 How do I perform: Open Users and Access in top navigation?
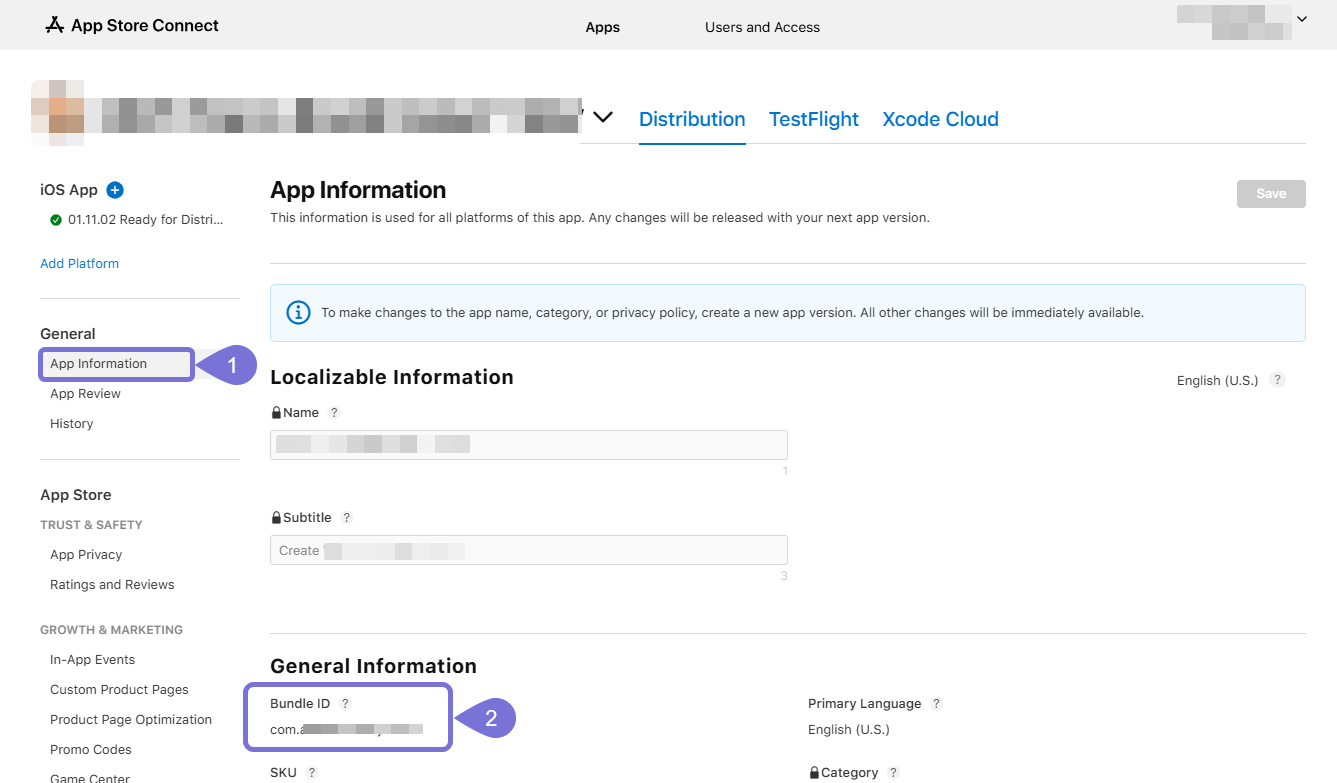click(x=762, y=27)
